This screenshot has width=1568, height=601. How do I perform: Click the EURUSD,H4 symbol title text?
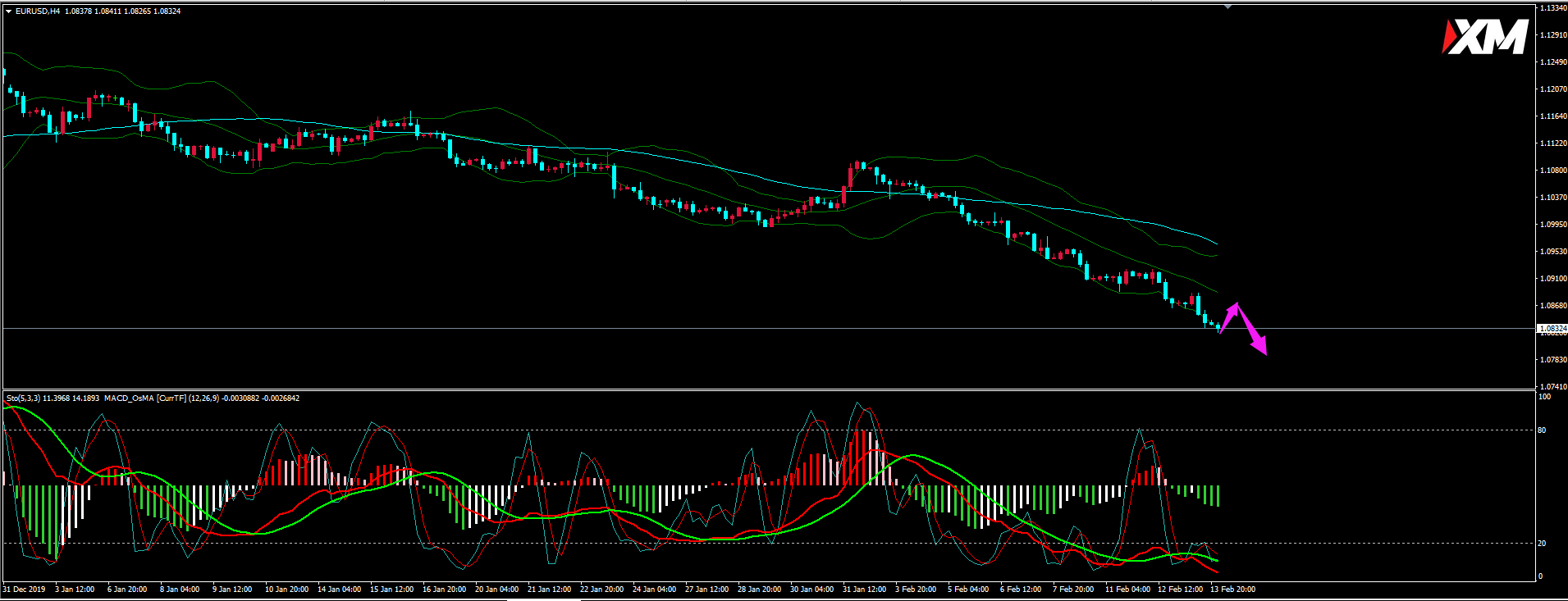38,11
